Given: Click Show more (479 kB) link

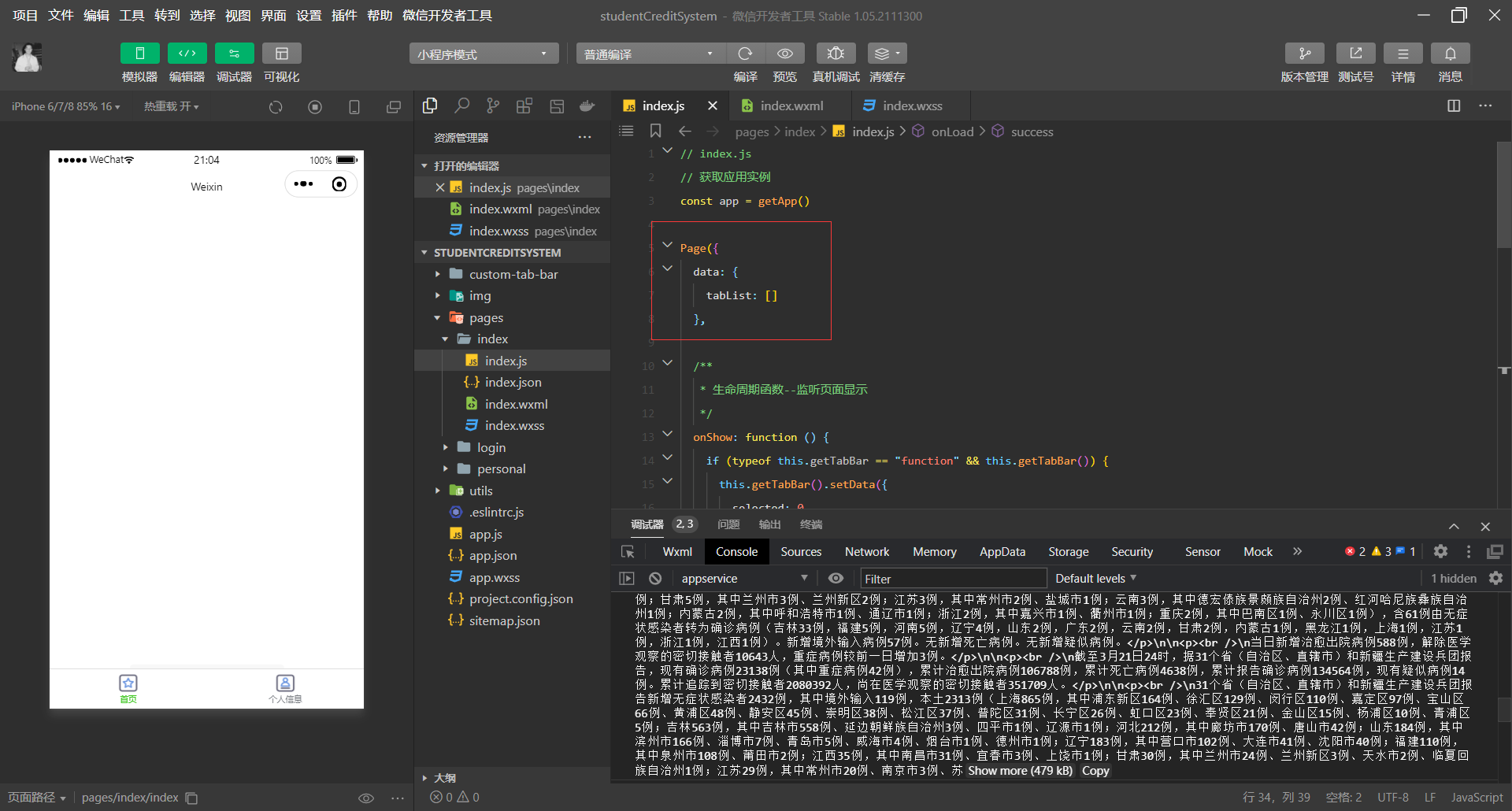Looking at the screenshot, I should click(x=1020, y=771).
